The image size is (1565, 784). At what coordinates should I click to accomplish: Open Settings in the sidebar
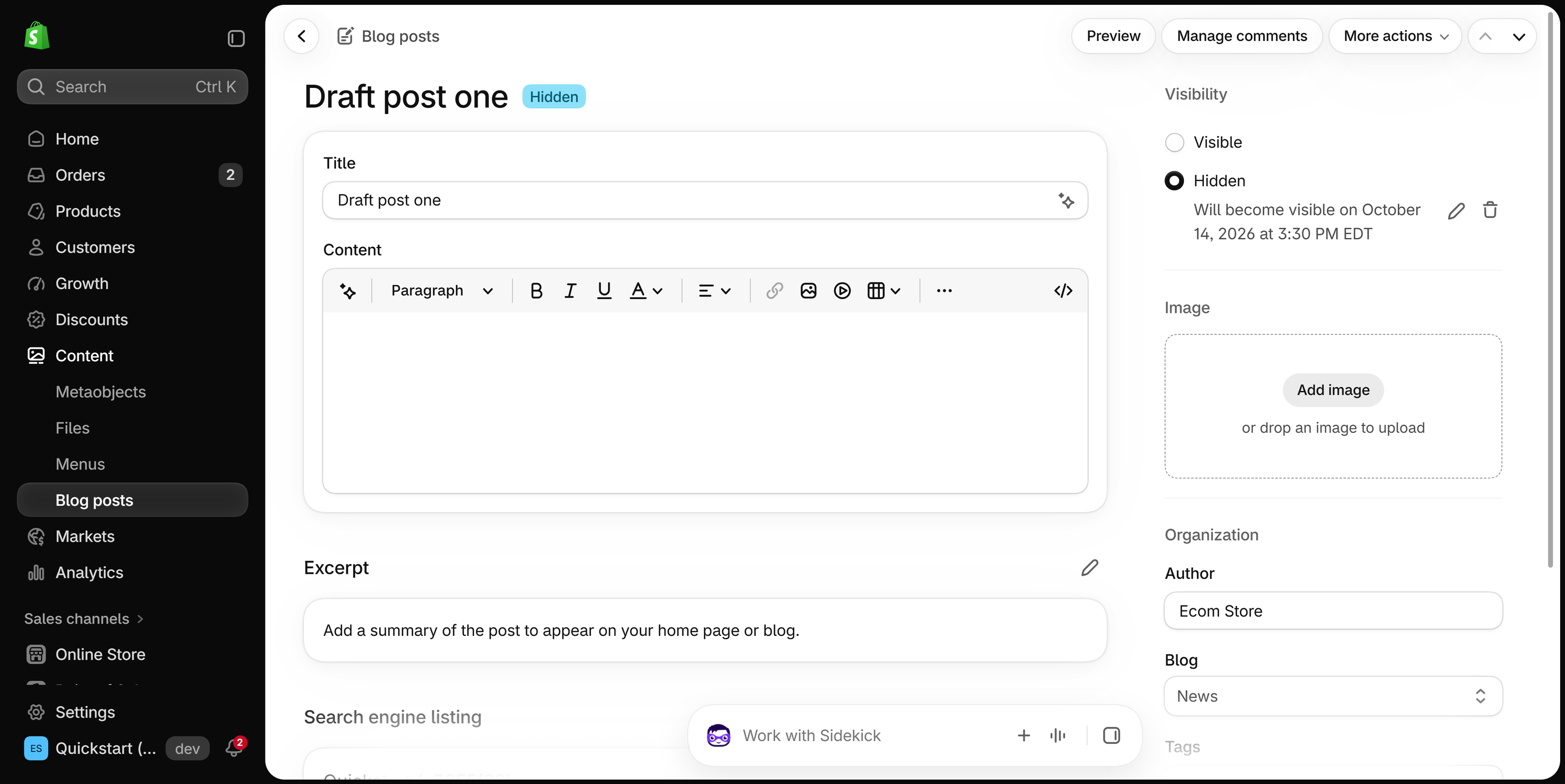point(133,712)
